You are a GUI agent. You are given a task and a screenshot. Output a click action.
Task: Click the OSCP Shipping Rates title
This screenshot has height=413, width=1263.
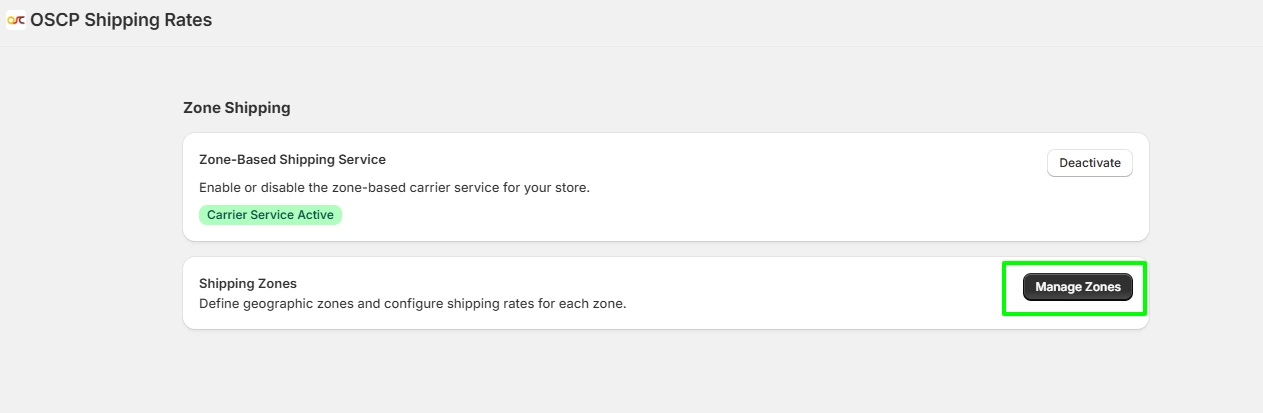point(121,20)
